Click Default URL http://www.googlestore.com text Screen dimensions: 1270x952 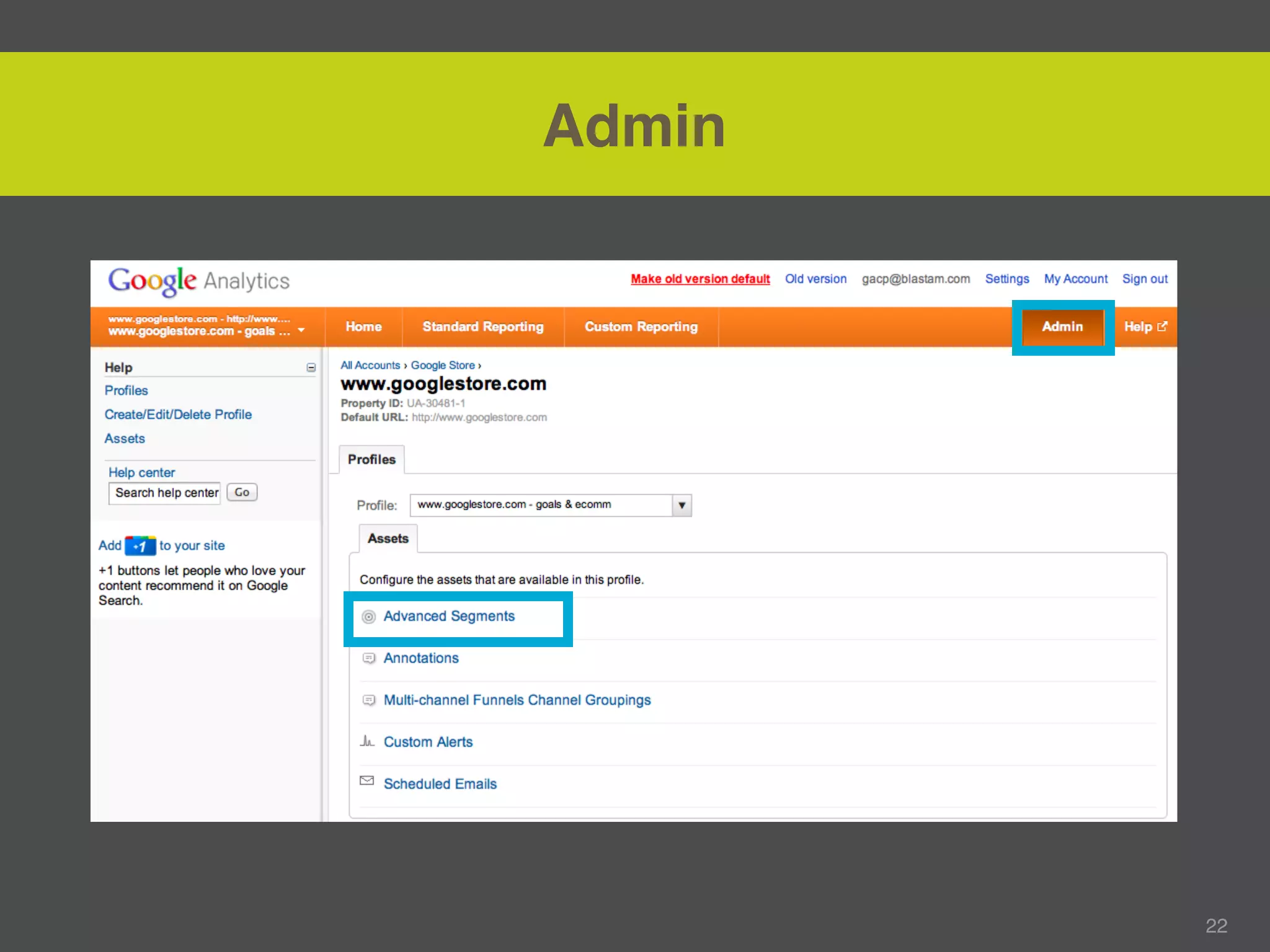coord(444,418)
